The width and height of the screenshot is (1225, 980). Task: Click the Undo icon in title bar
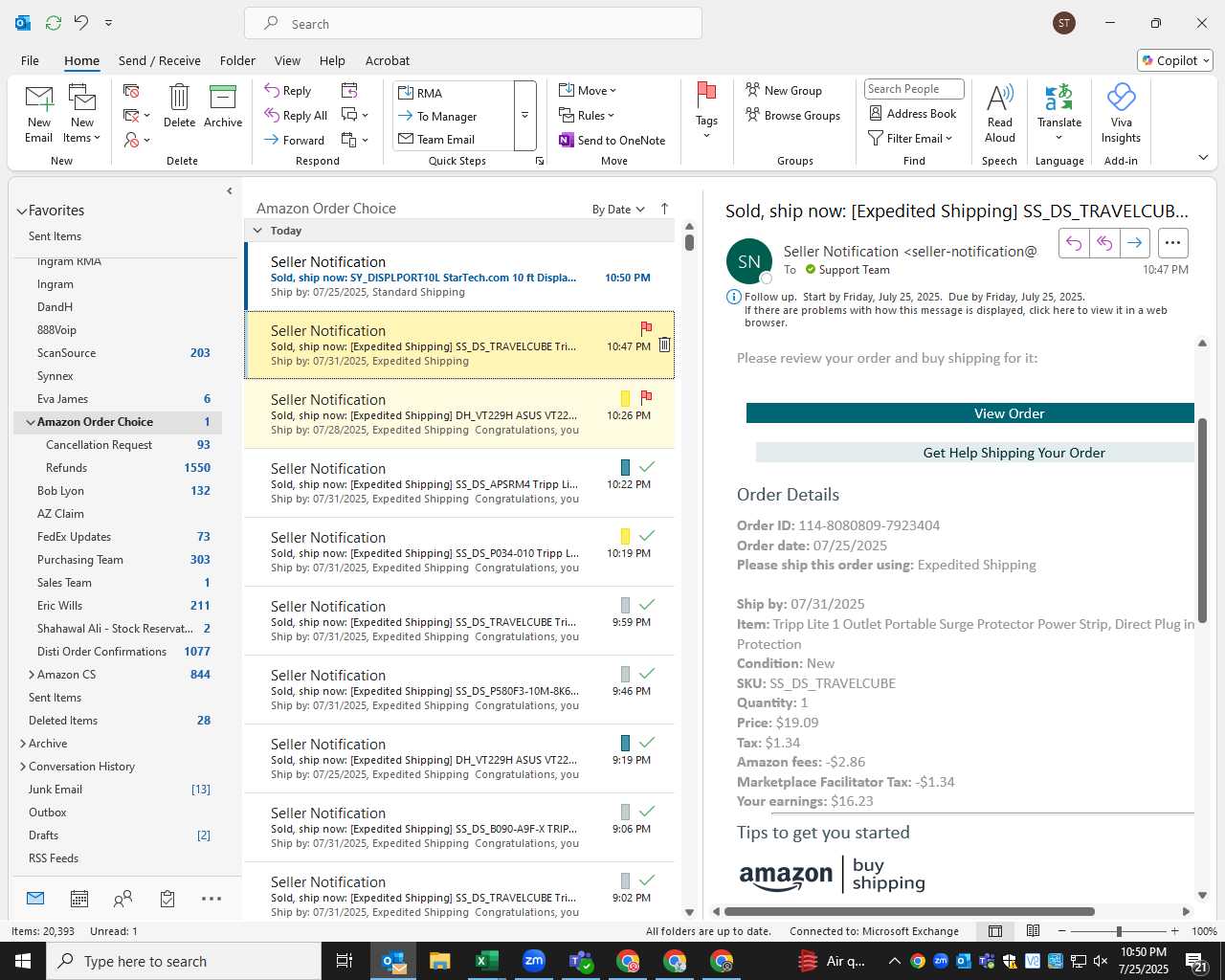(81, 23)
